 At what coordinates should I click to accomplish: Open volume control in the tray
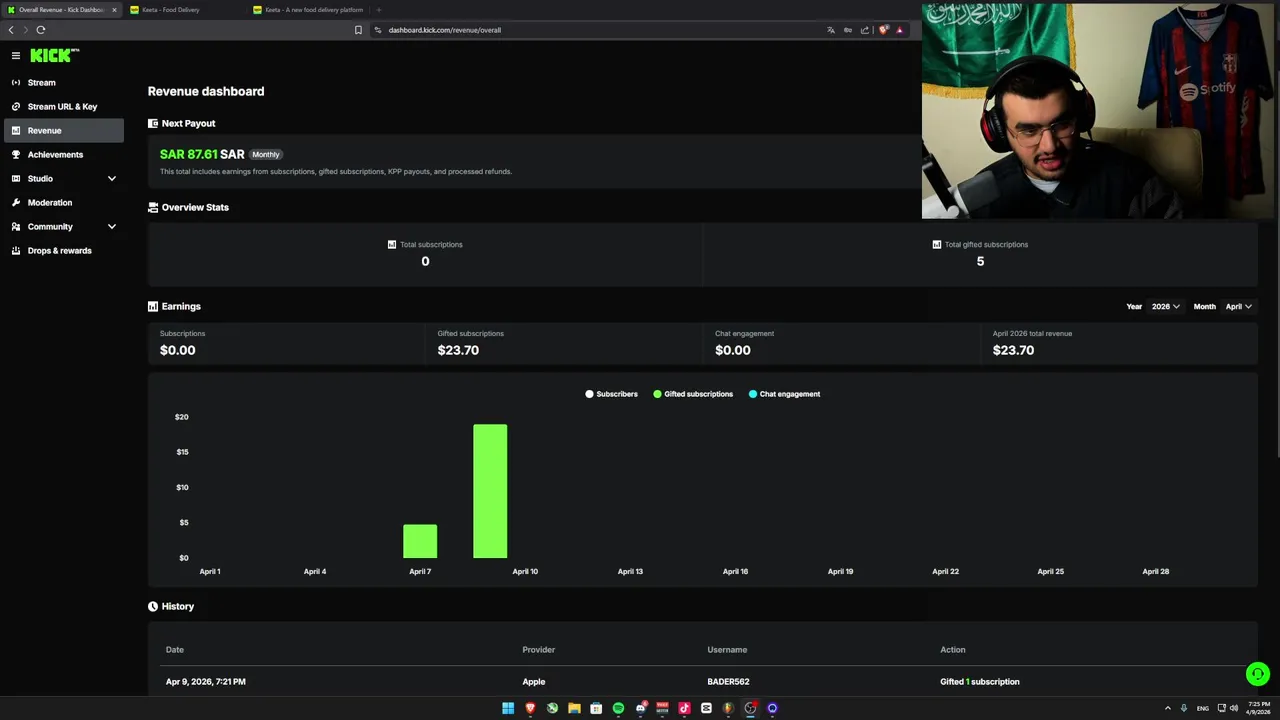pos(1234,708)
